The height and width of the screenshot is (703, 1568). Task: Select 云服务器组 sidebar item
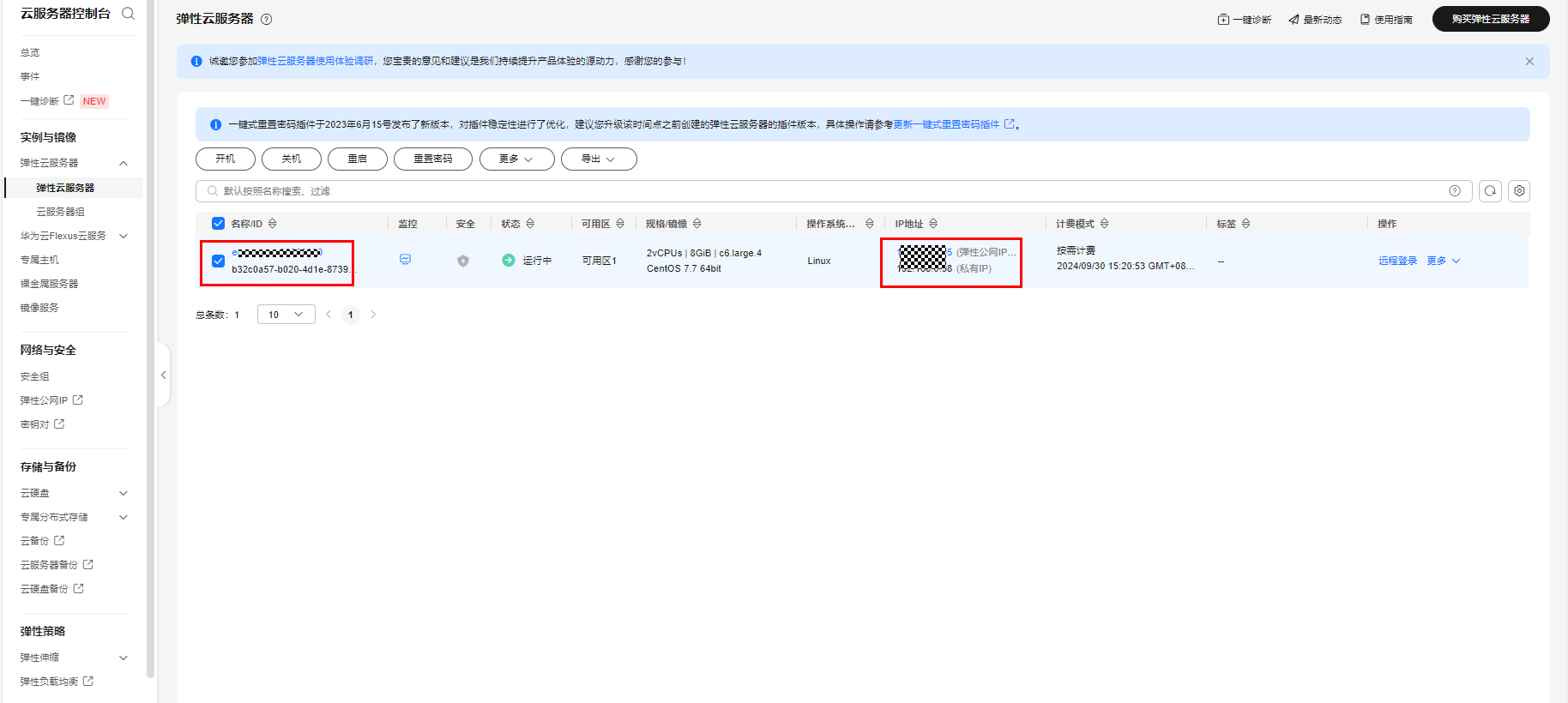point(60,212)
